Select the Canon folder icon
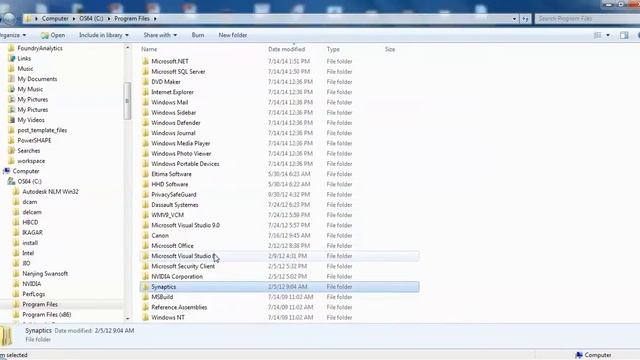640x360 pixels. (145, 236)
